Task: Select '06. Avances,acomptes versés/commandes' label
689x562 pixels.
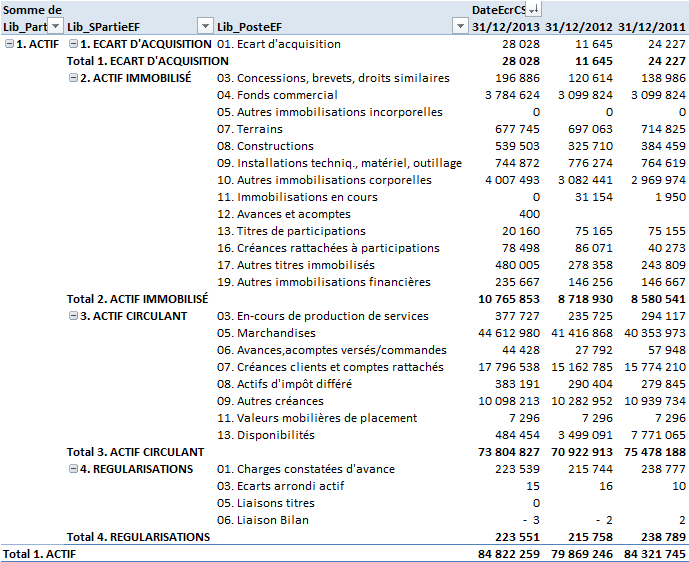Action: pyautogui.click(x=332, y=350)
